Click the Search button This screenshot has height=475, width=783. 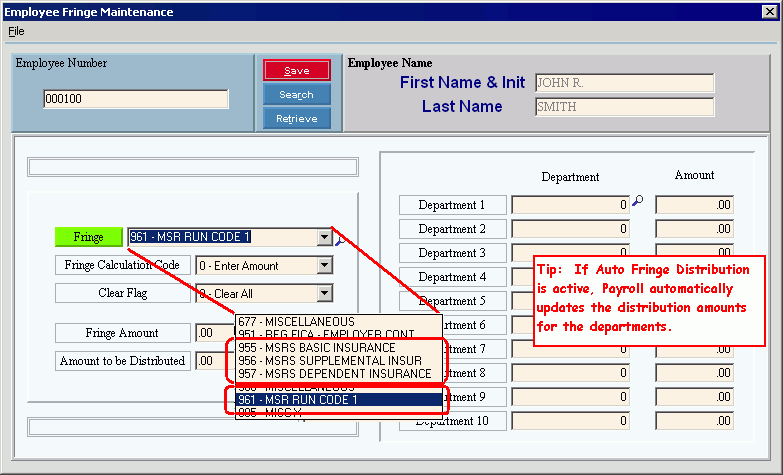coord(296,95)
